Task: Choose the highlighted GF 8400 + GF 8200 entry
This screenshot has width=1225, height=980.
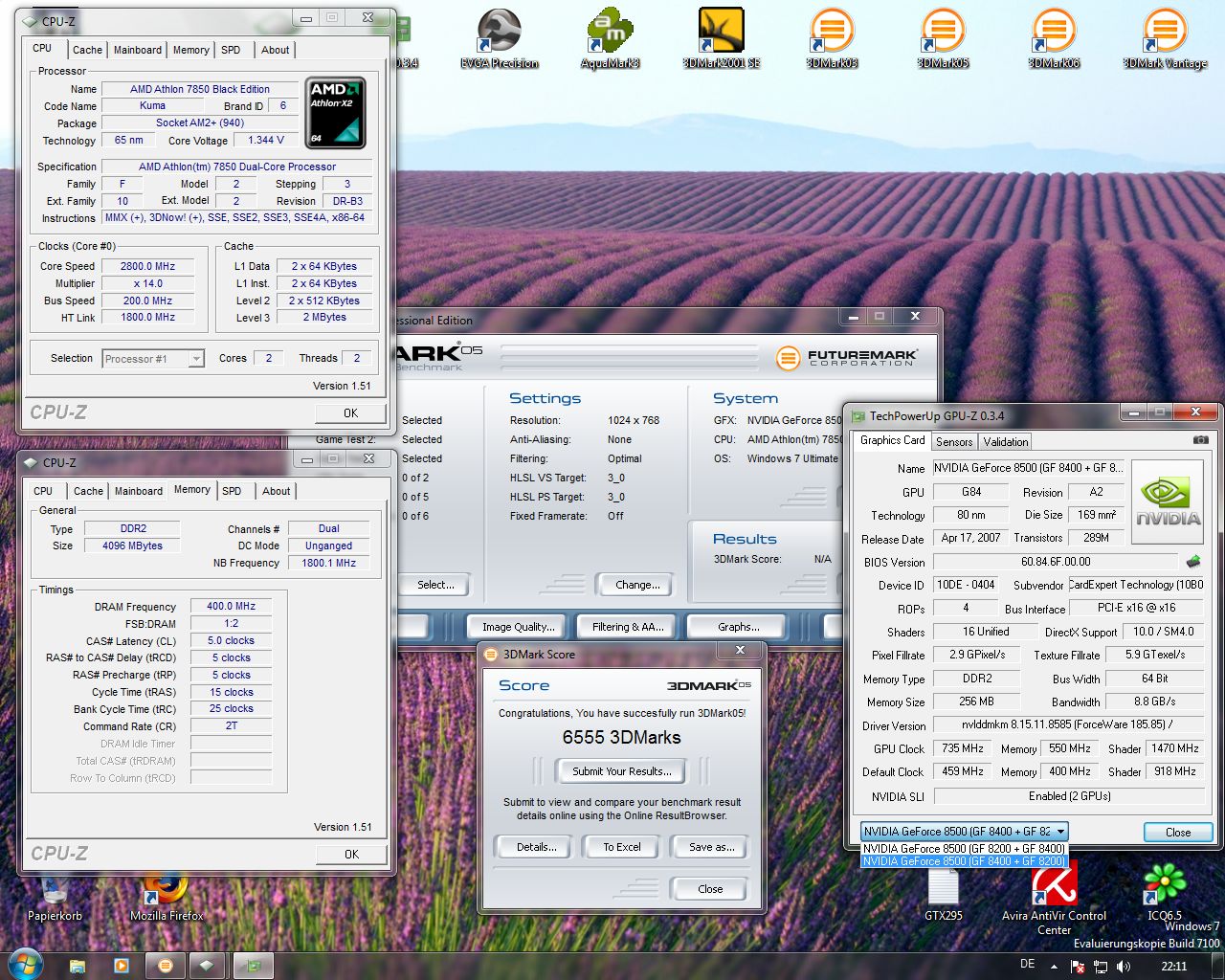Action: 964,860
